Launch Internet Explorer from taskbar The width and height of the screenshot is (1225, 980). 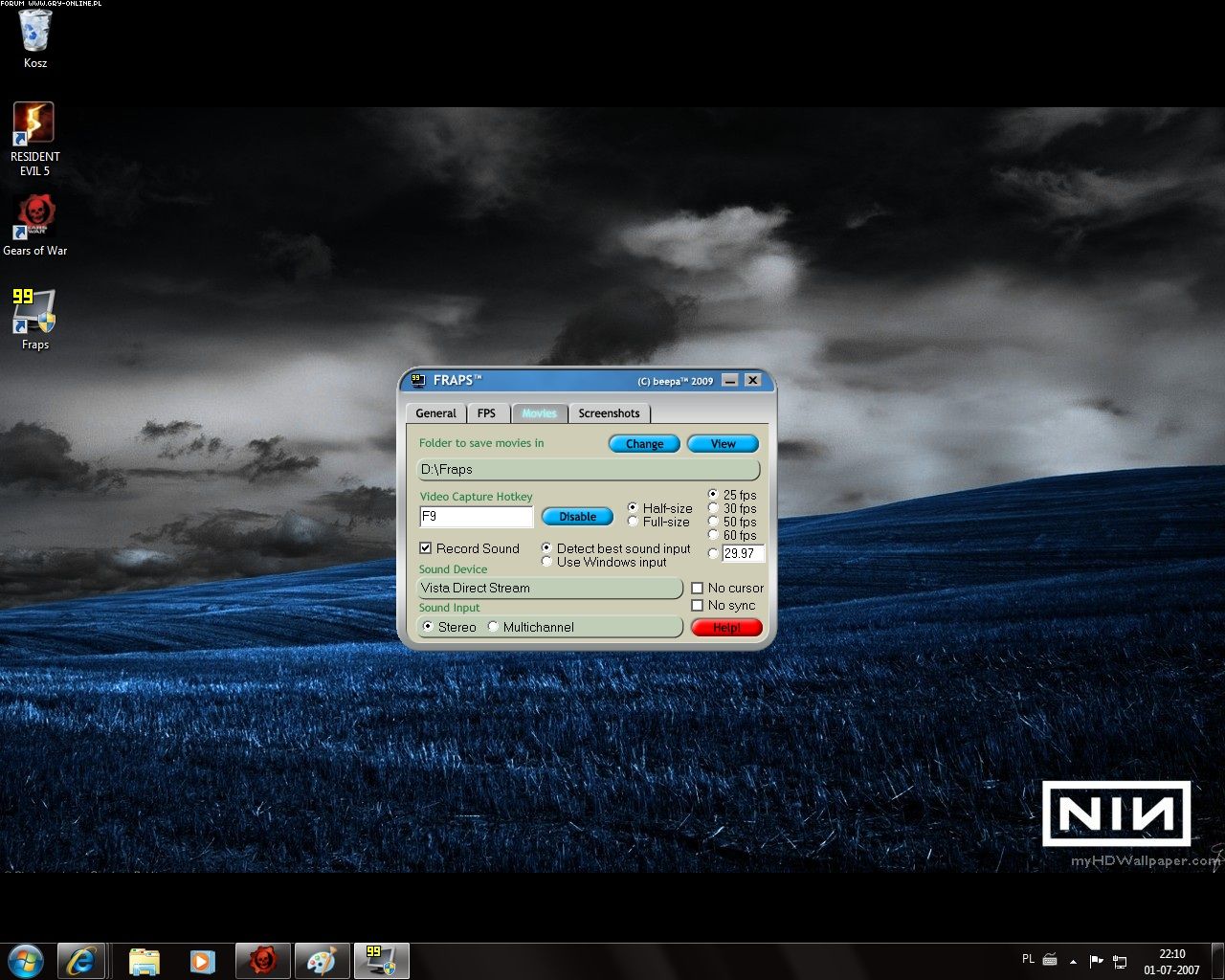(x=80, y=961)
